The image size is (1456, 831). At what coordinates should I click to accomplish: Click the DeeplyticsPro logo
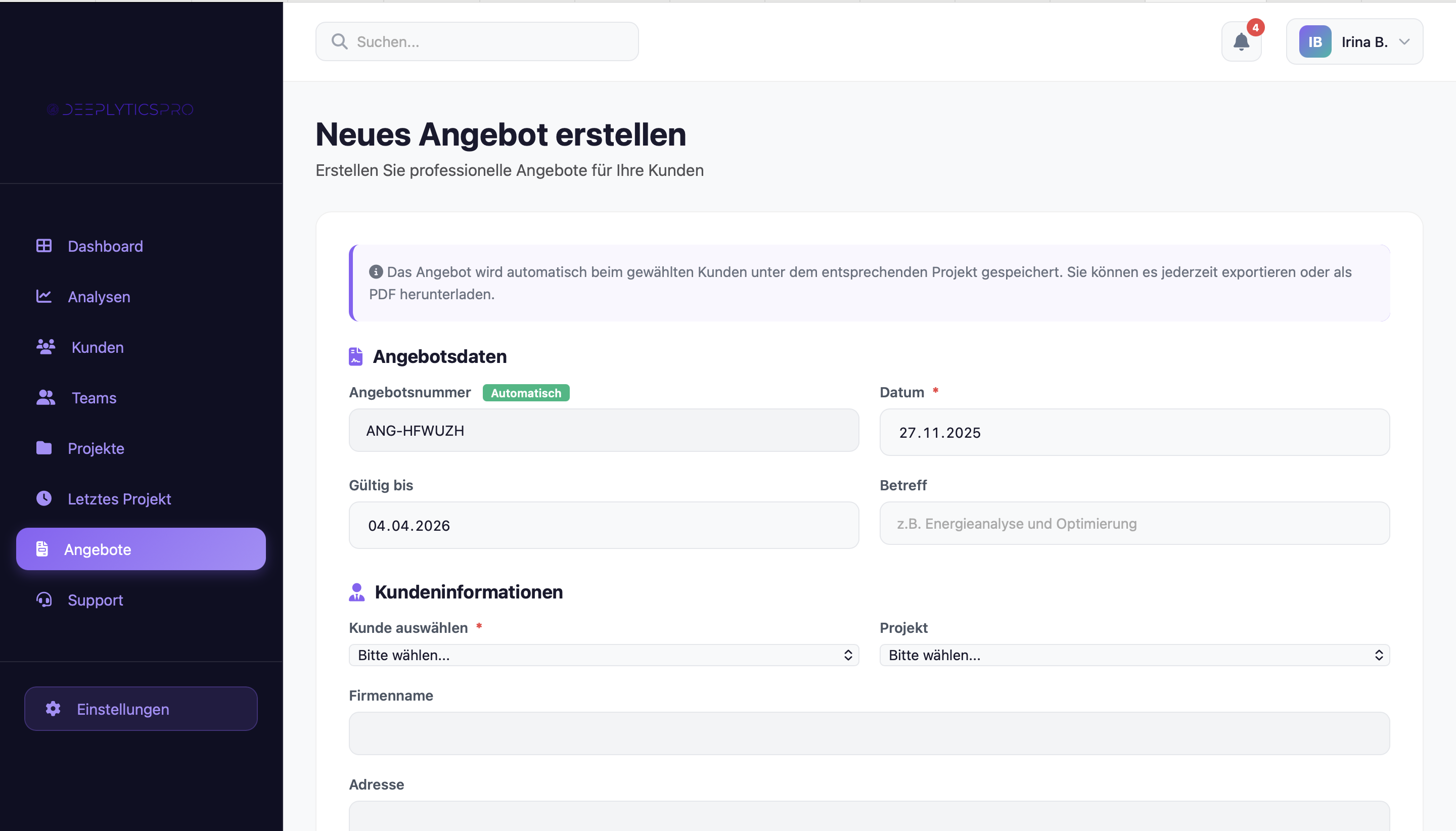pos(120,110)
